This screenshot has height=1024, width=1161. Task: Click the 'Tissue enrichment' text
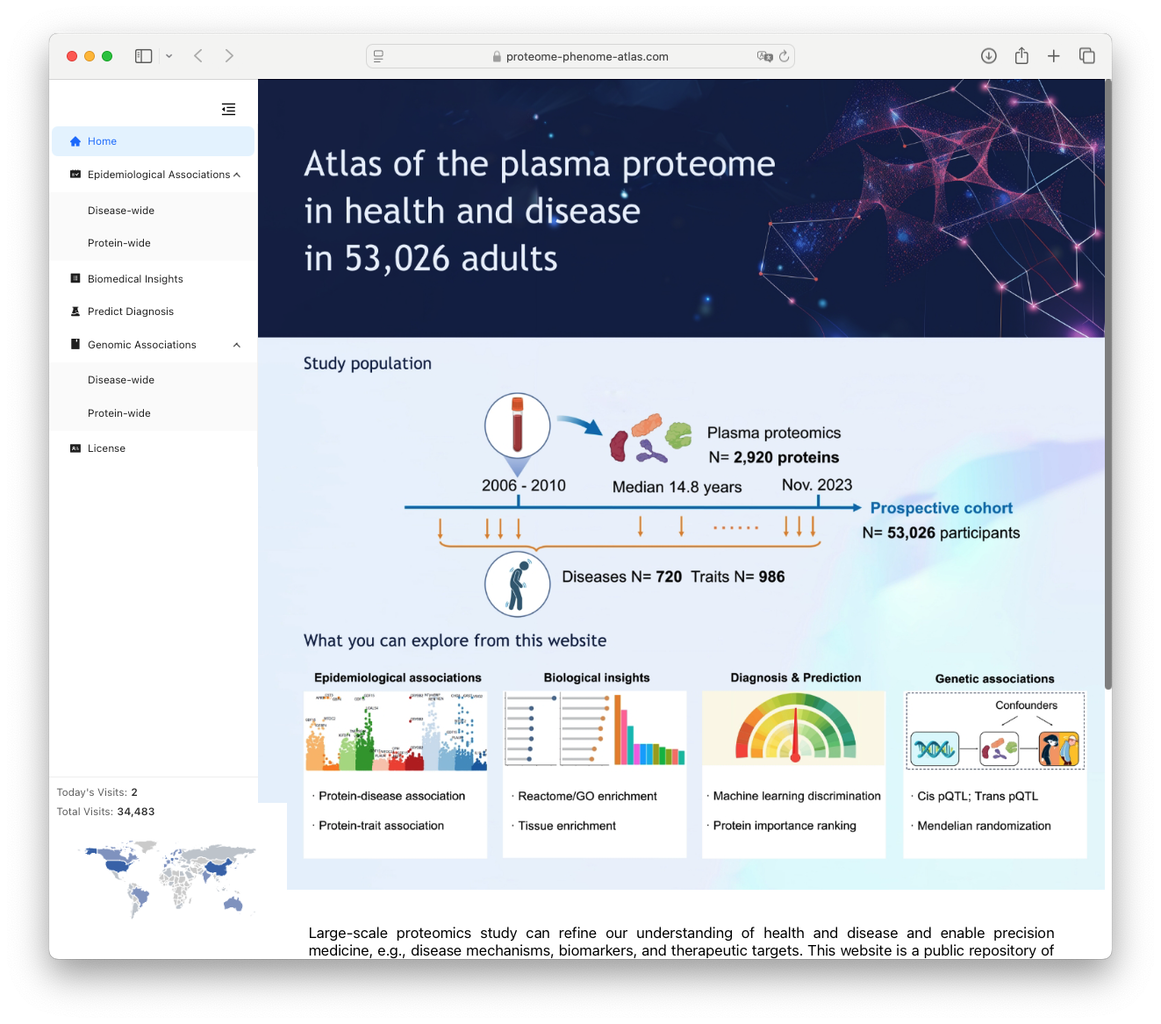[x=566, y=826]
